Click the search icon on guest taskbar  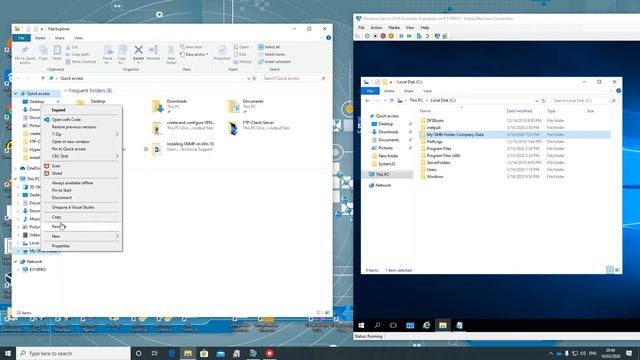pos(377,325)
